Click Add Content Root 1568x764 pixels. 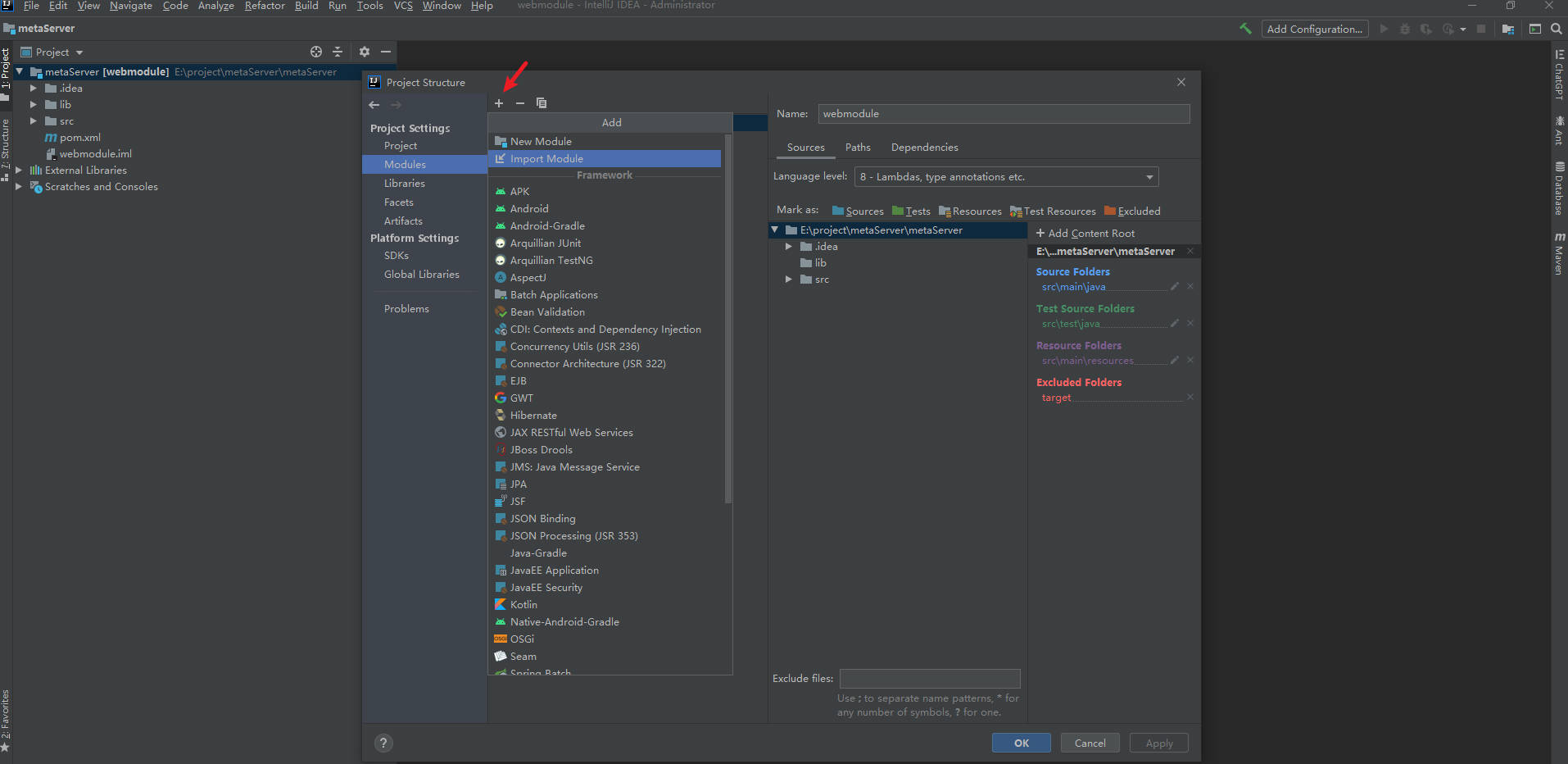click(x=1085, y=234)
